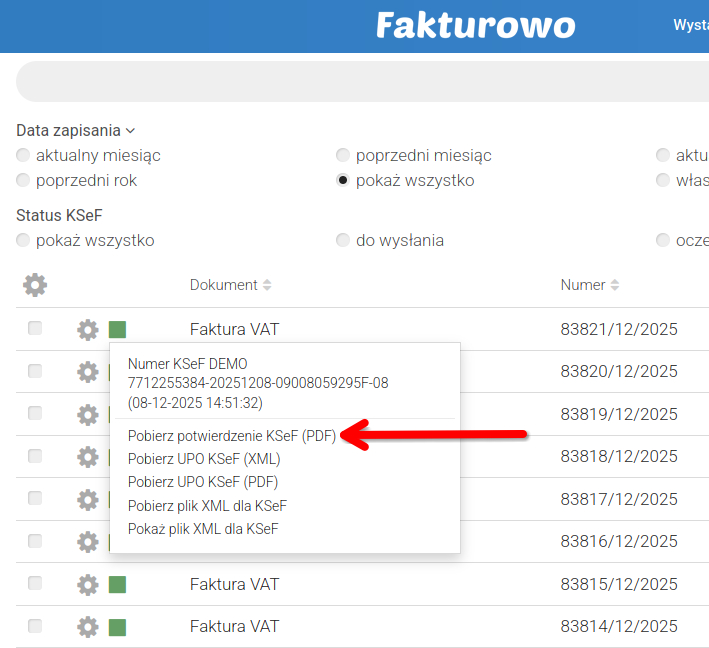Tick checkbox for invoice 83818/12/2025

[x=35, y=455]
